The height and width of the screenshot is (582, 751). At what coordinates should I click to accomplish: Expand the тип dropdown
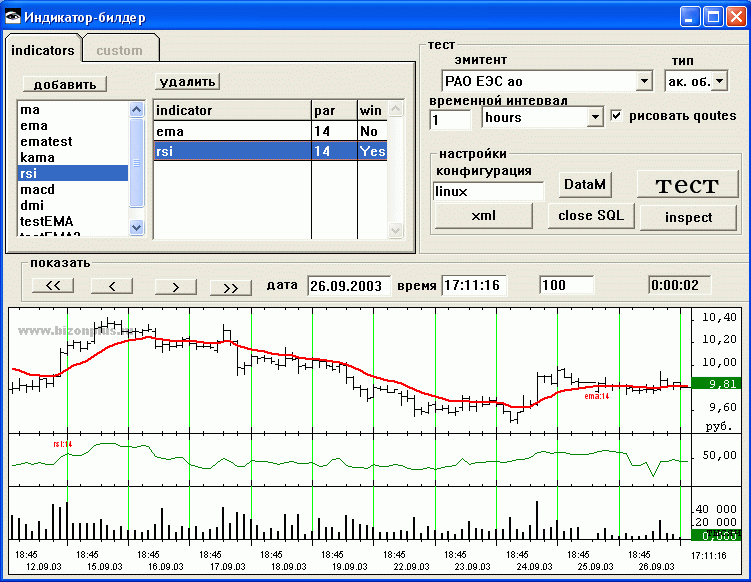719,81
